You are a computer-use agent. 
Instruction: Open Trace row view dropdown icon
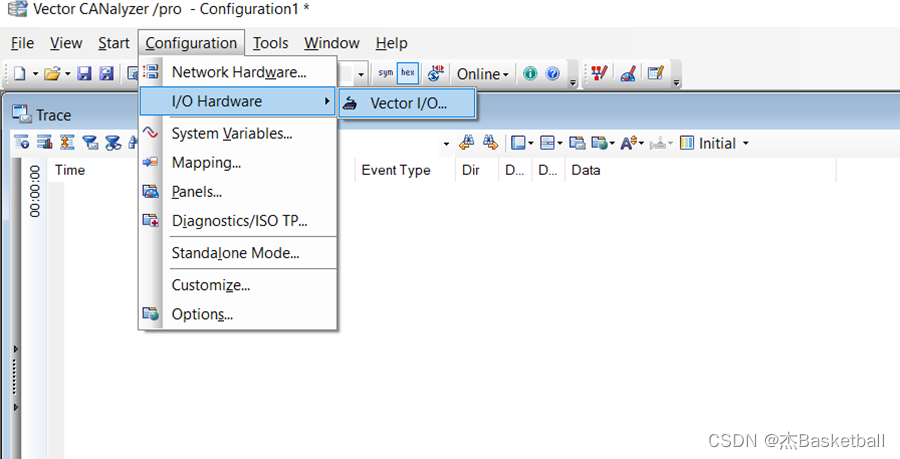pyautogui.click(x=551, y=143)
